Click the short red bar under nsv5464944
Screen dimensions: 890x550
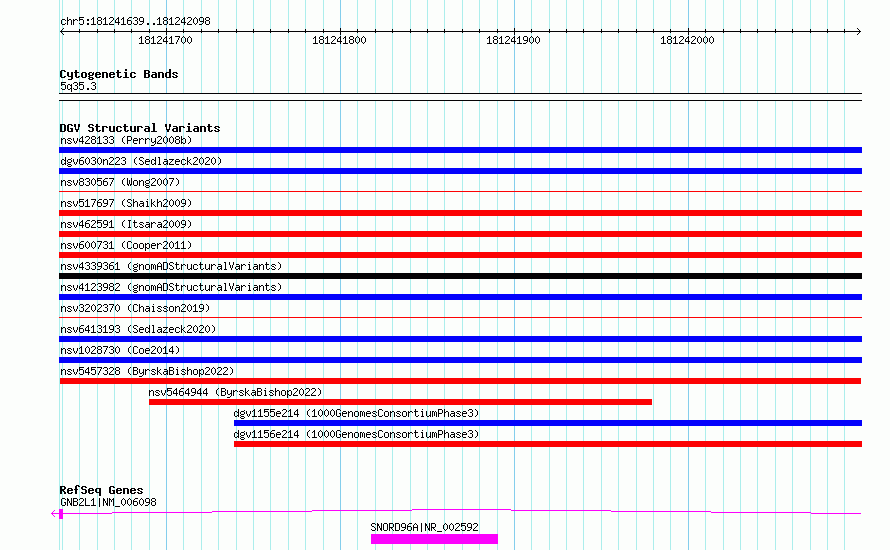pyautogui.click(x=400, y=402)
